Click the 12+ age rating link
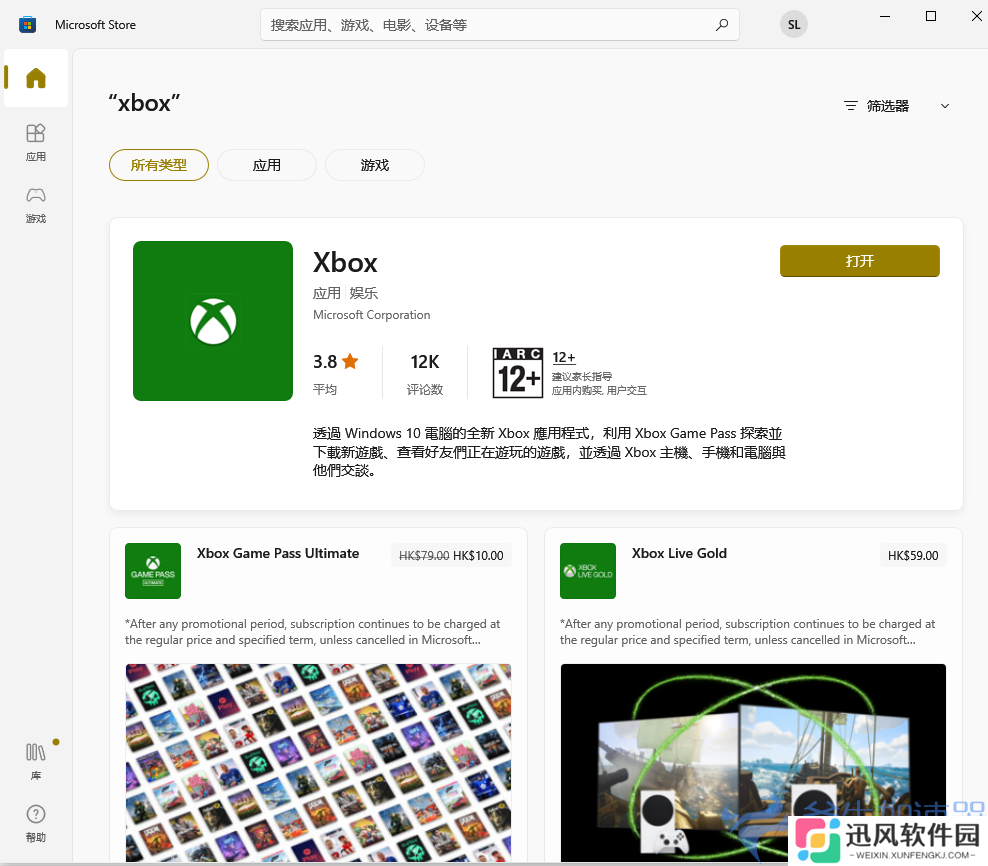The width and height of the screenshot is (988, 866). [x=564, y=357]
